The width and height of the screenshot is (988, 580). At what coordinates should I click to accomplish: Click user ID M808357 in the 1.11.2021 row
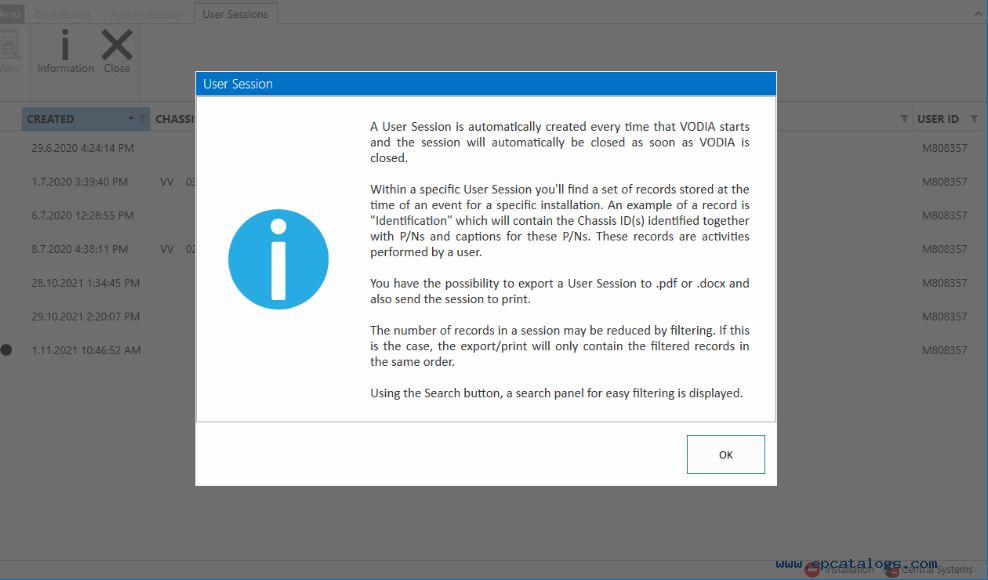(x=945, y=350)
